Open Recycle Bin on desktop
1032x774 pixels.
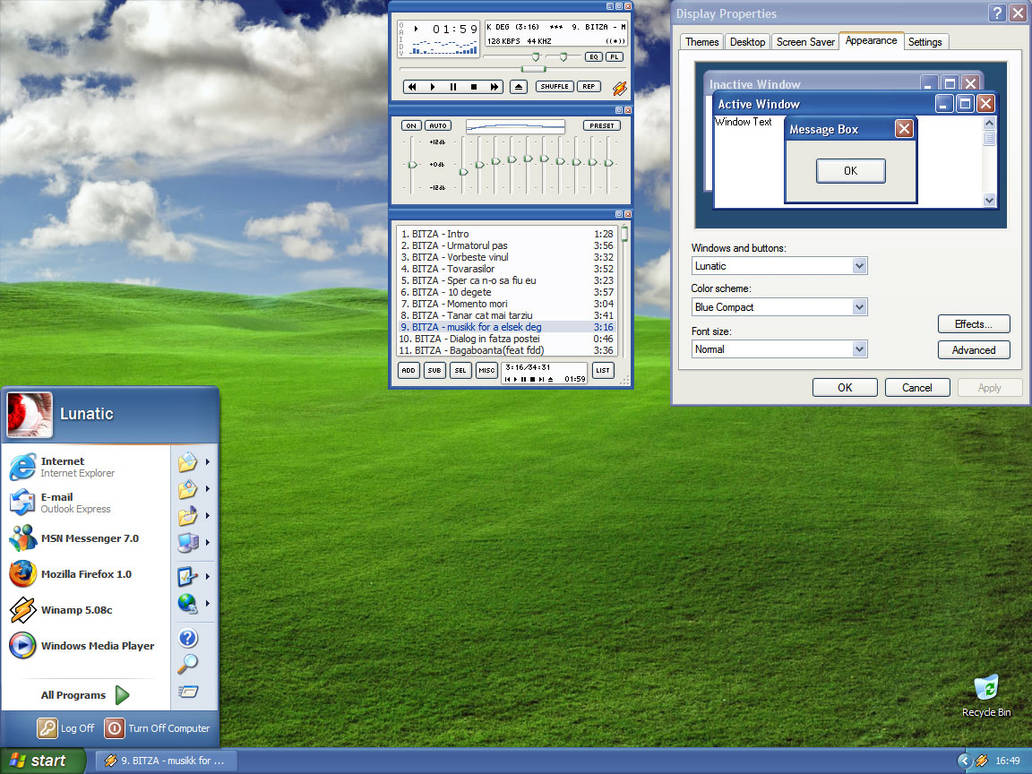pos(986,689)
